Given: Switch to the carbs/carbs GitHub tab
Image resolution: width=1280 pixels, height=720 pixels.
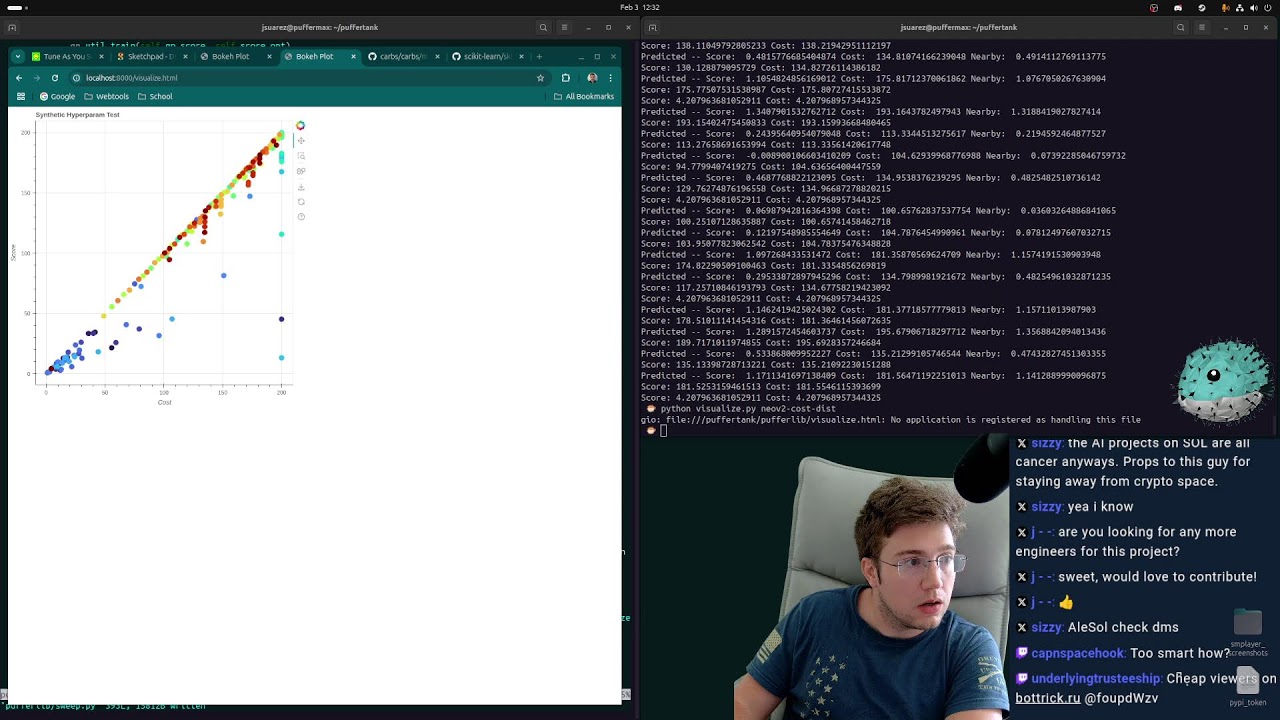Looking at the screenshot, I should [403, 56].
